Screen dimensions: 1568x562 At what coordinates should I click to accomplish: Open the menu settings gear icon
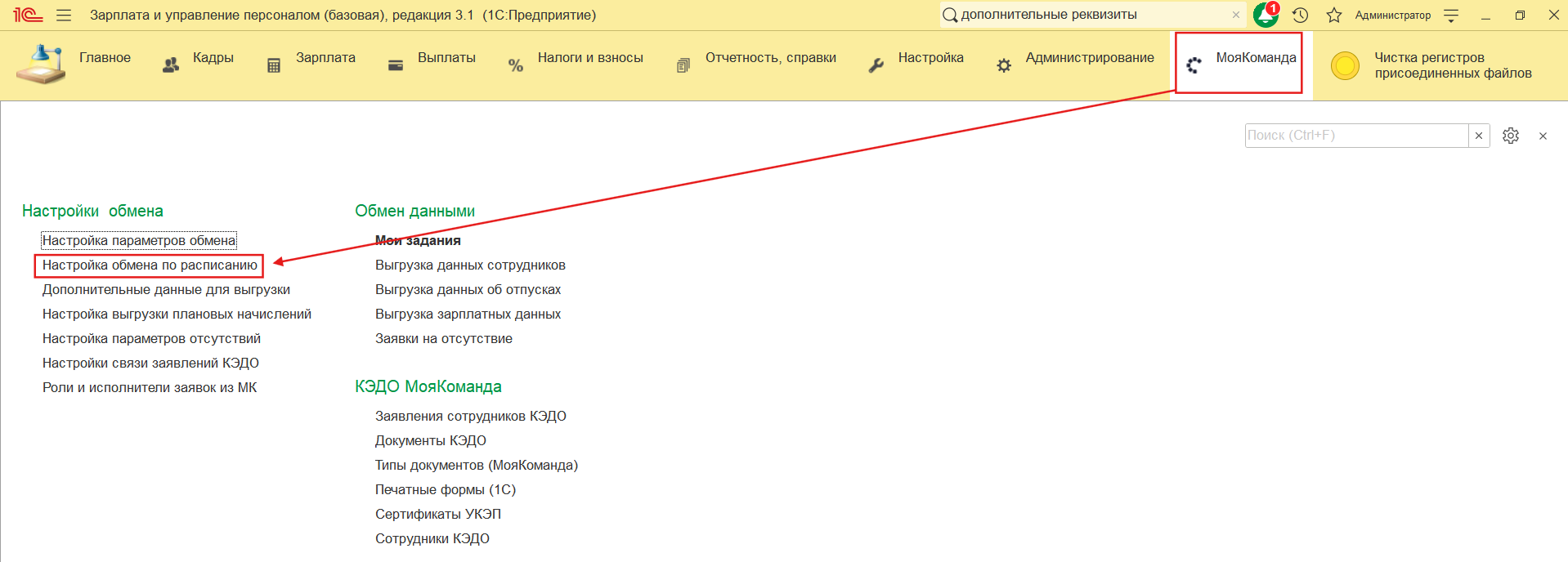pyautogui.click(x=1510, y=136)
